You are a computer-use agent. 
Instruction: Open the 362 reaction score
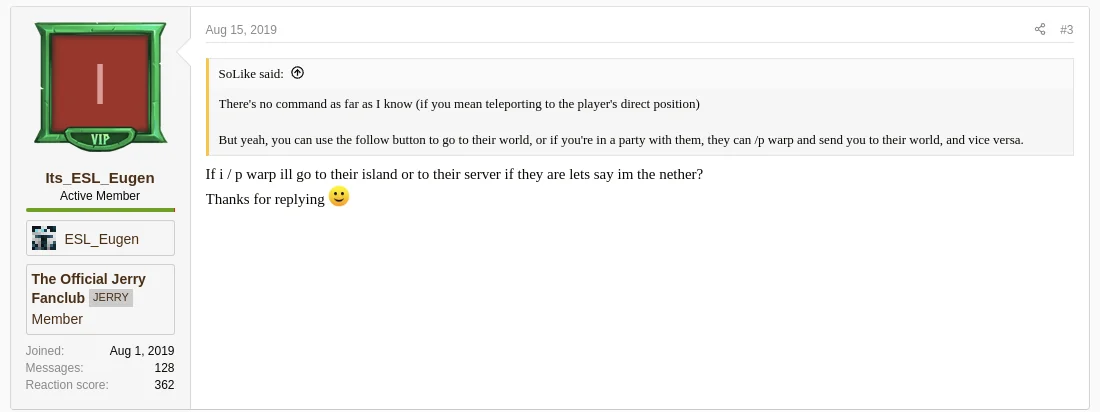[x=164, y=385]
